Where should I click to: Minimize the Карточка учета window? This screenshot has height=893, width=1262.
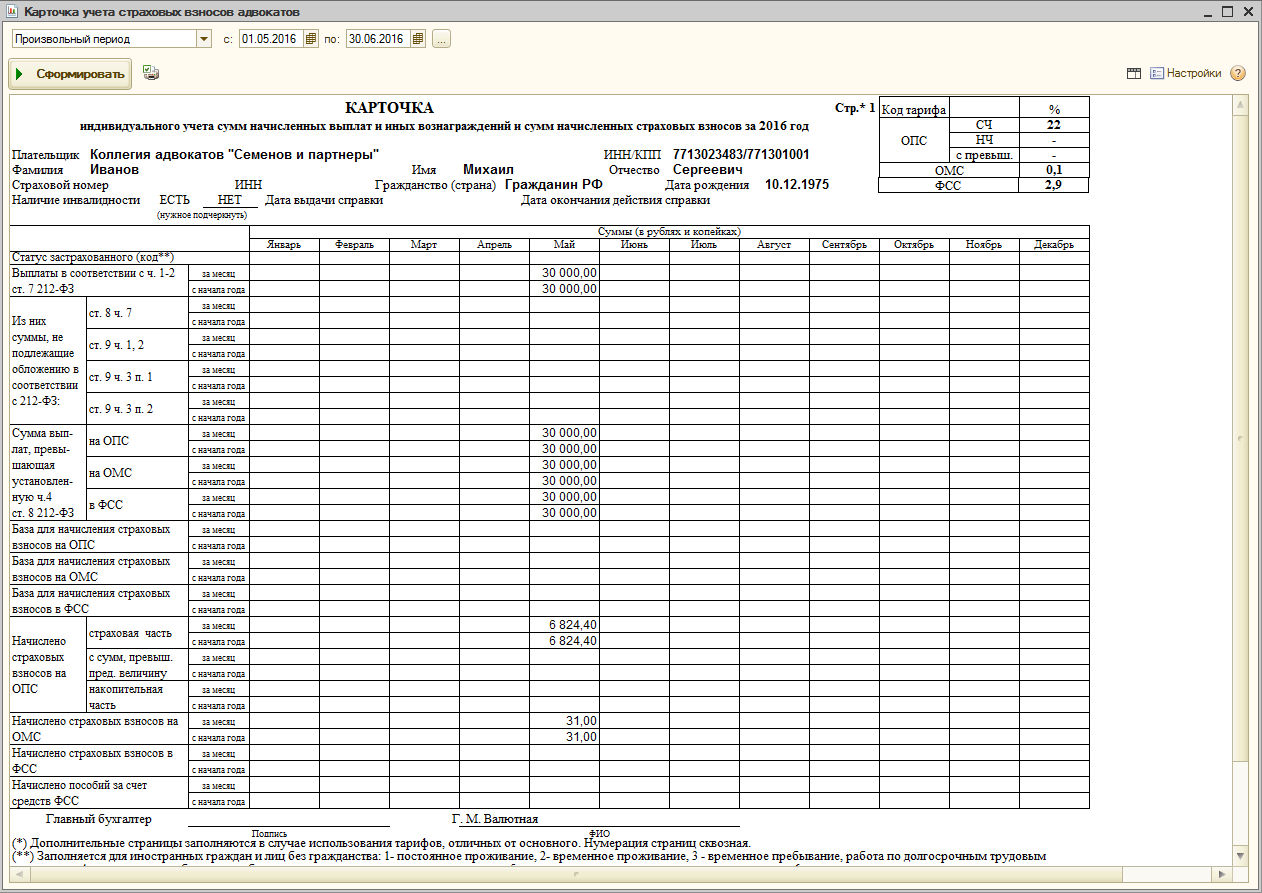point(1206,12)
